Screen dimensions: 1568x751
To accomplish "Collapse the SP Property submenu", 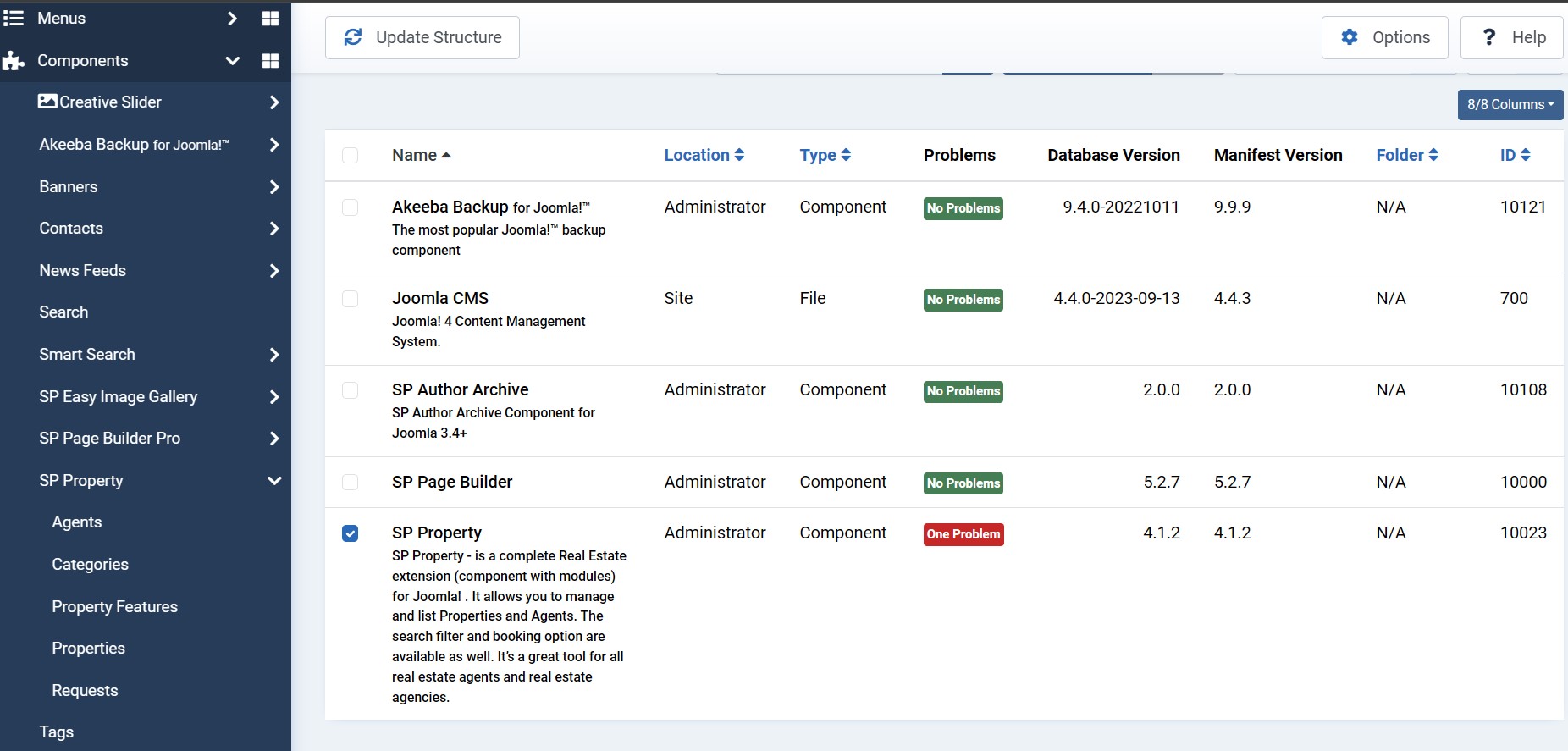I will pyautogui.click(x=273, y=481).
